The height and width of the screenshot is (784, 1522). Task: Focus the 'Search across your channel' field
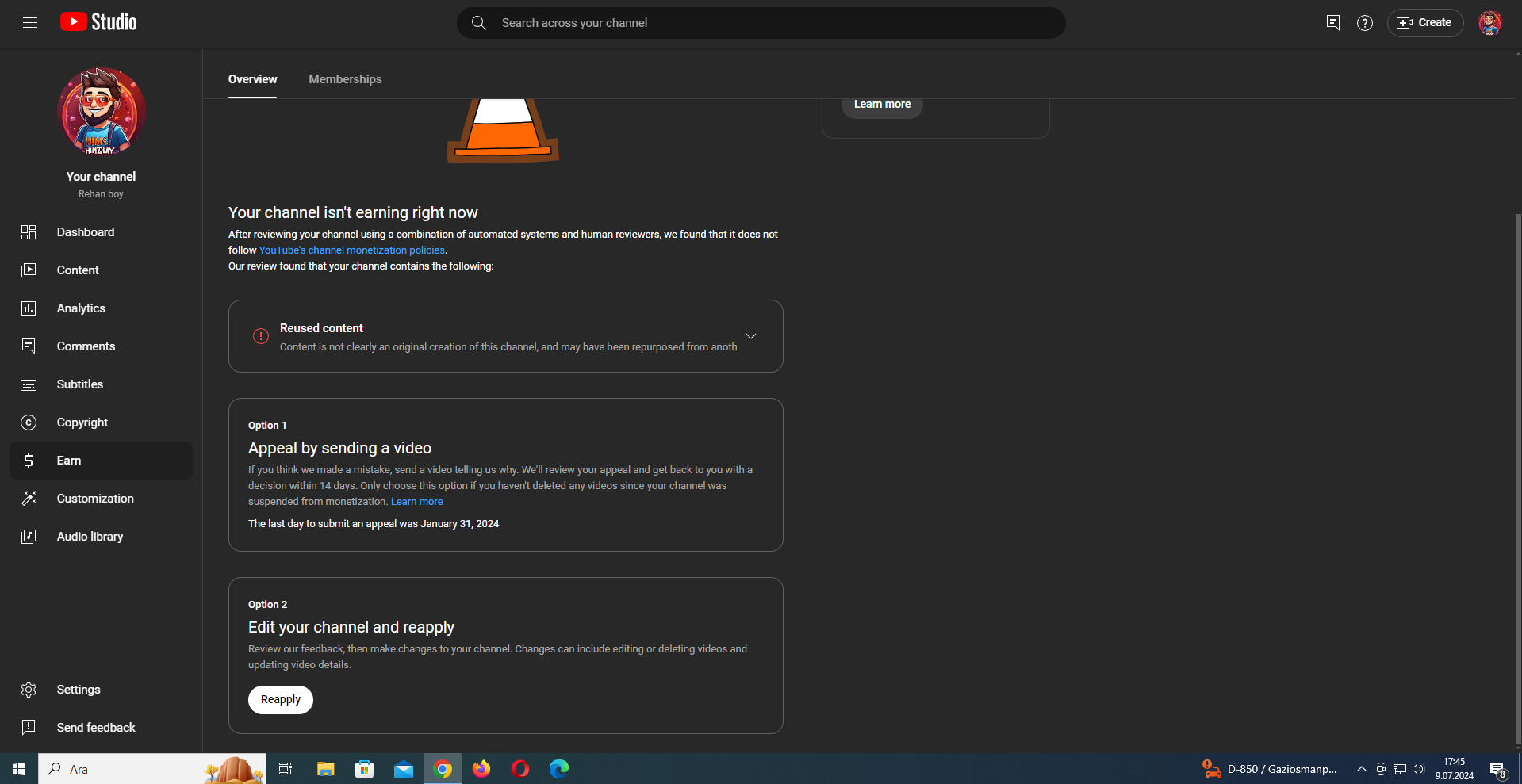[x=761, y=23]
